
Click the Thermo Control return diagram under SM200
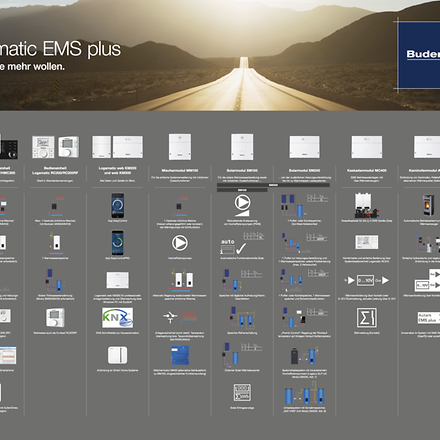click(x=304, y=317)
